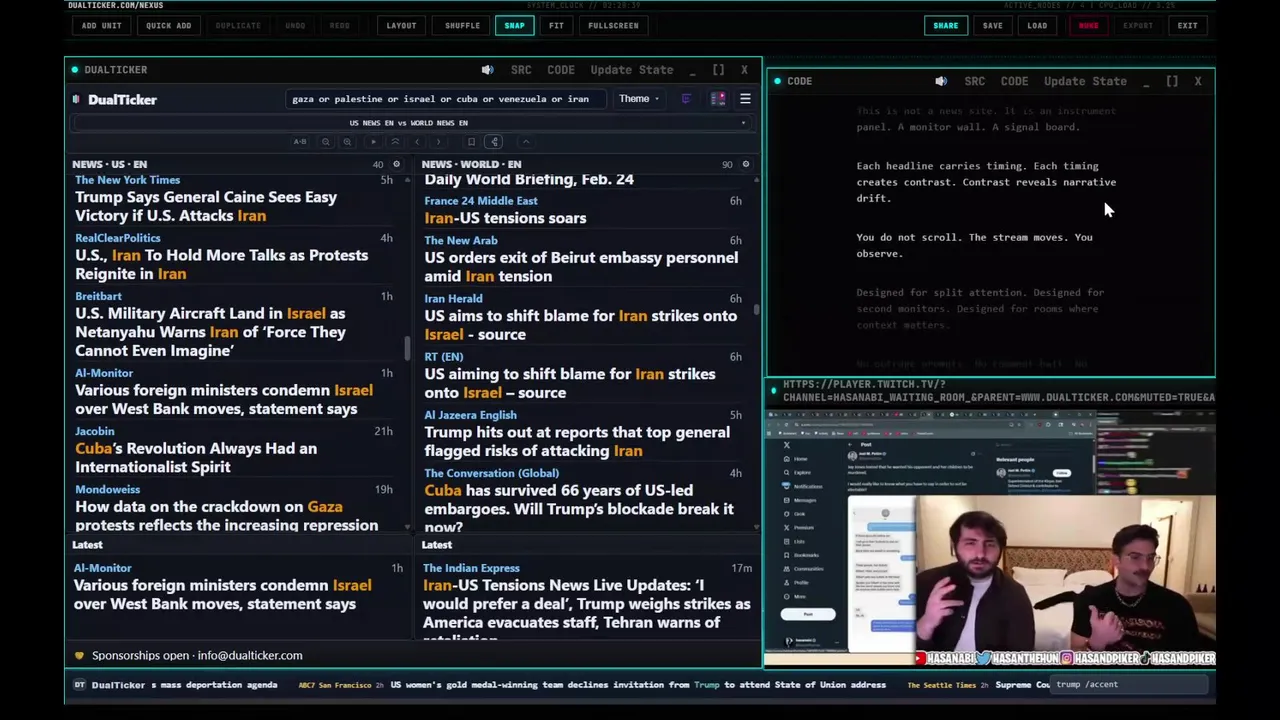The width and height of the screenshot is (1280, 720).
Task: Go to previous with left arrow icon
Action: click(417, 142)
